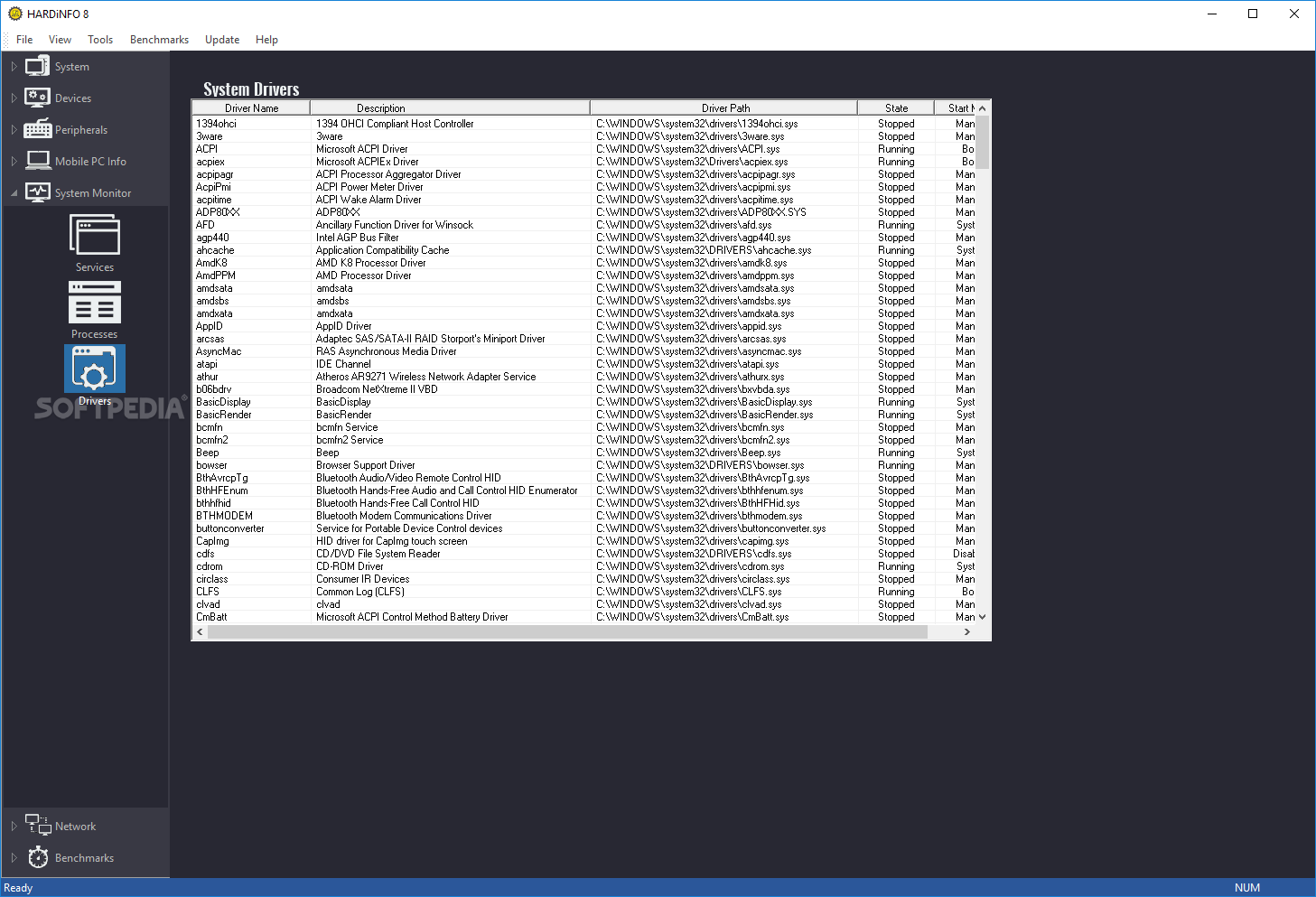
Task: Select the AmdPPM driver name
Action: pyautogui.click(x=216, y=276)
